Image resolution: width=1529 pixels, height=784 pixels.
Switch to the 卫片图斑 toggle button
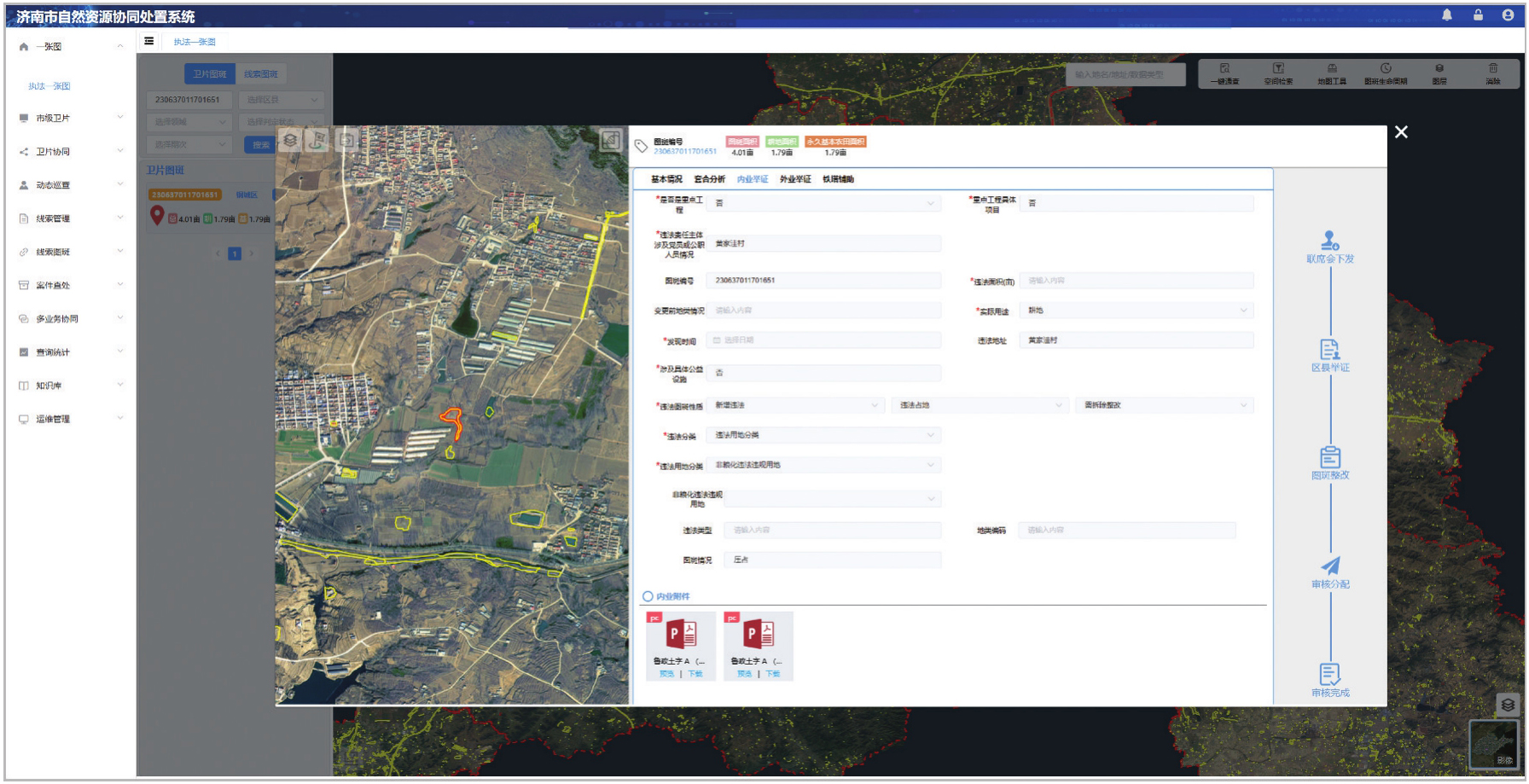209,74
